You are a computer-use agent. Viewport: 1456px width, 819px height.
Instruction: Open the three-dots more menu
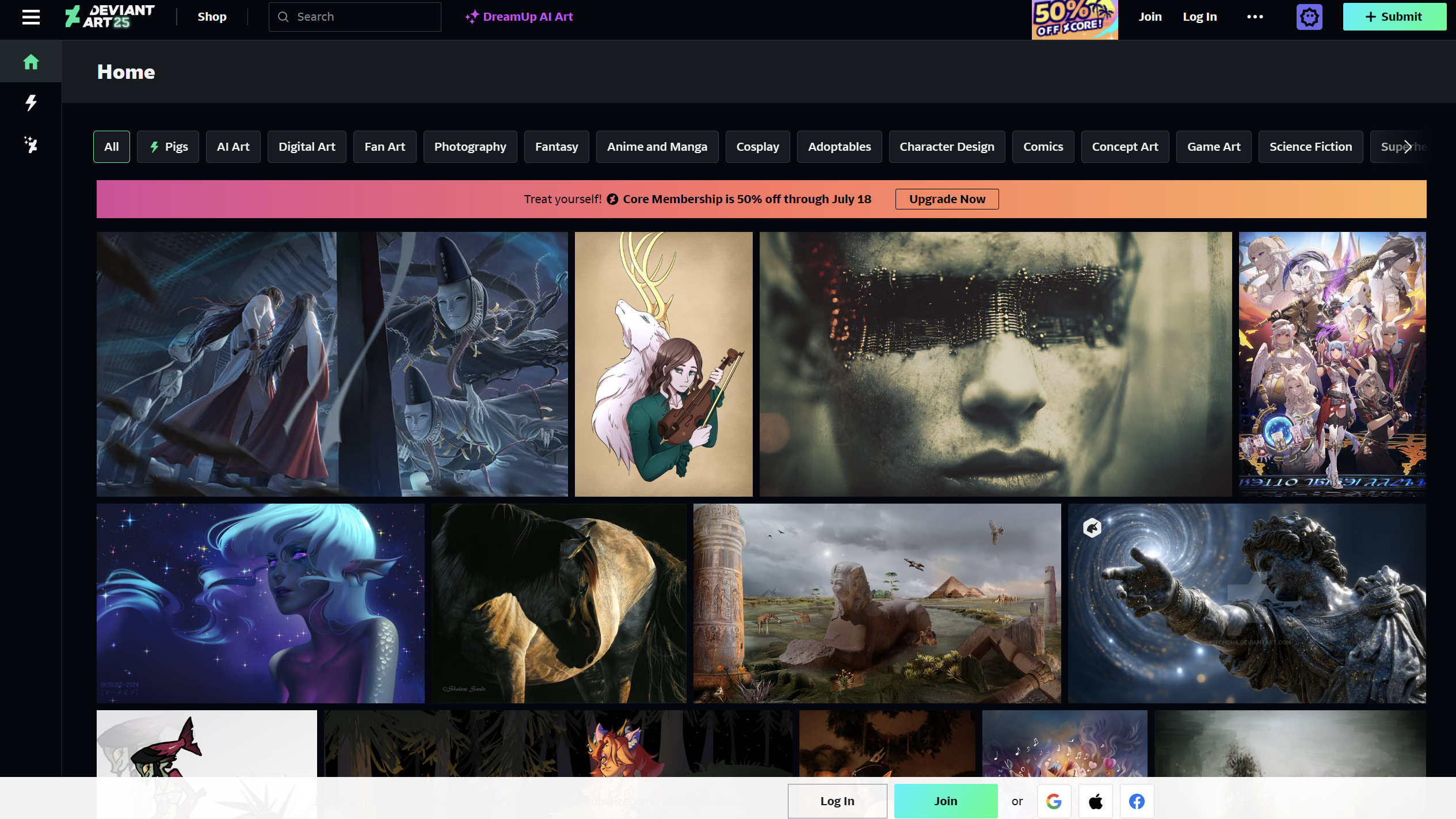1255,17
